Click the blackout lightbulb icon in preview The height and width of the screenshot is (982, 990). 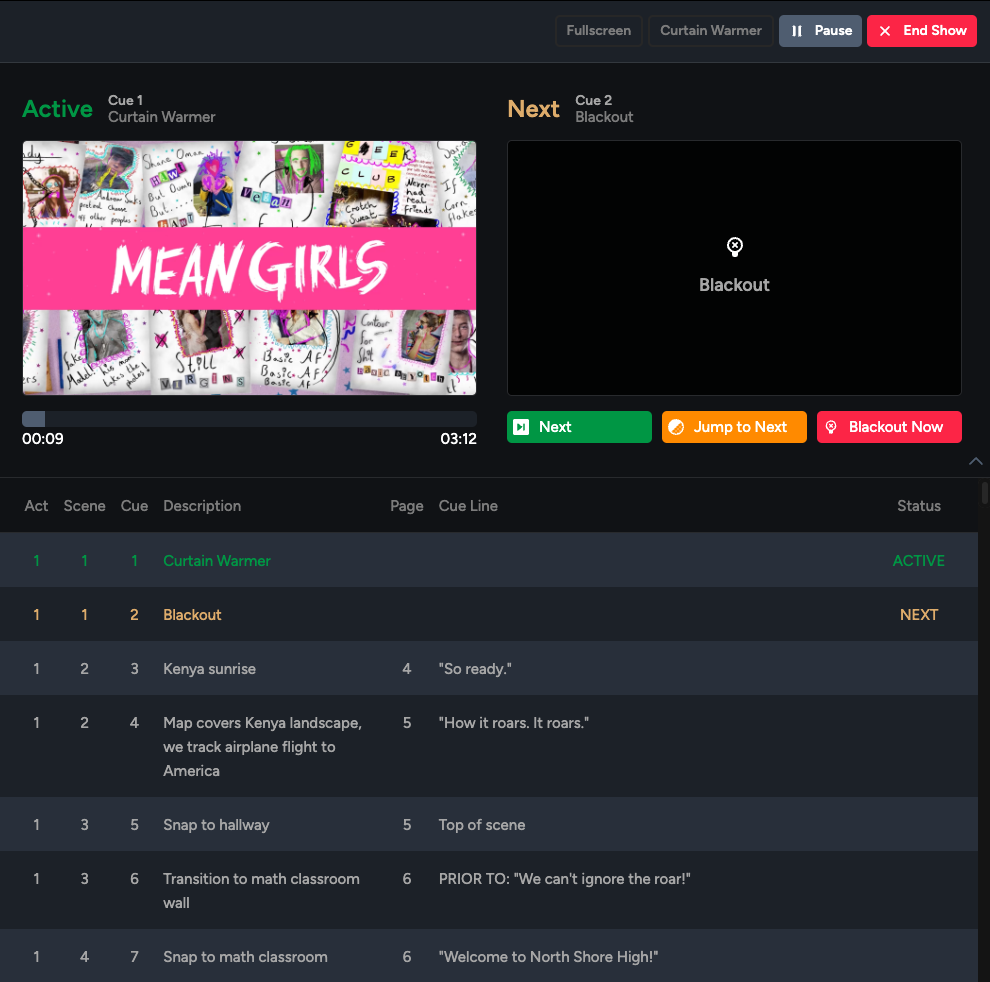click(734, 246)
